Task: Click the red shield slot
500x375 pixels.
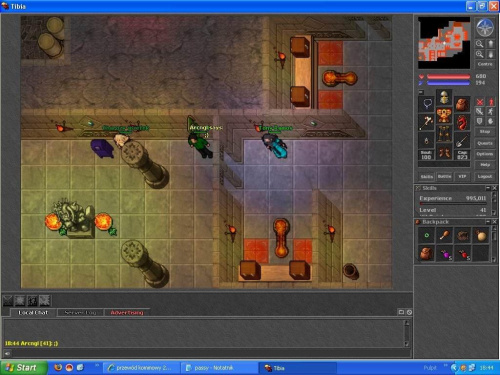Action: 462,122
